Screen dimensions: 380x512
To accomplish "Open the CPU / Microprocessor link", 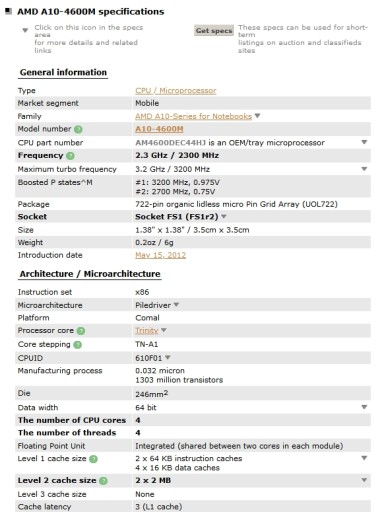I will [x=176, y=91].
